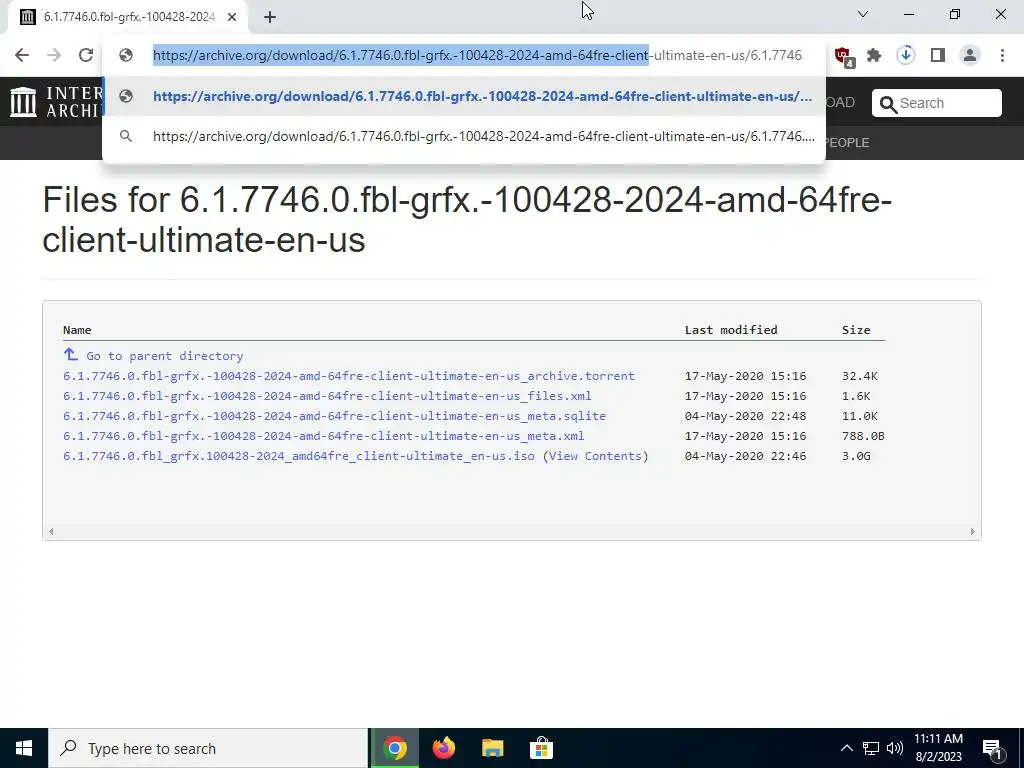Open the _meta.xml file link

coord(323,436)
